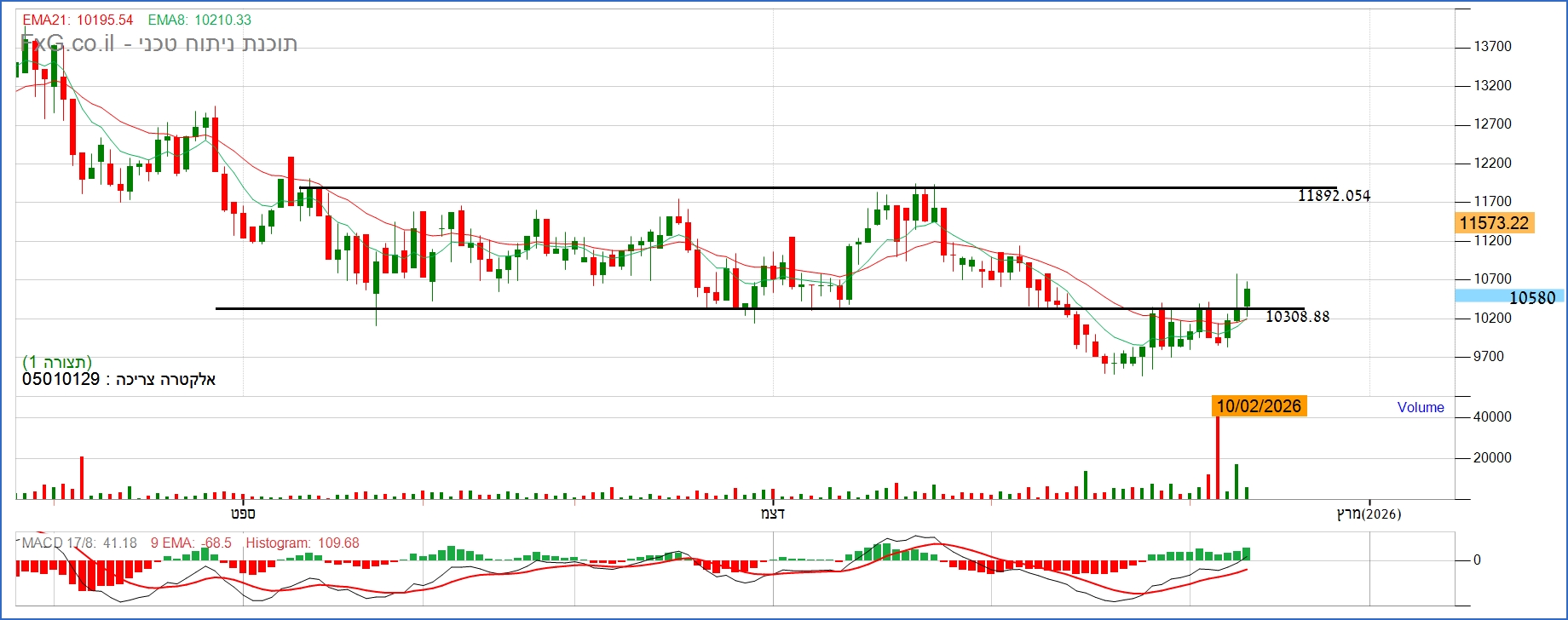1568x620 pixels.
Task: Click the ספט month axis label
Action: [x=243, y=514]
